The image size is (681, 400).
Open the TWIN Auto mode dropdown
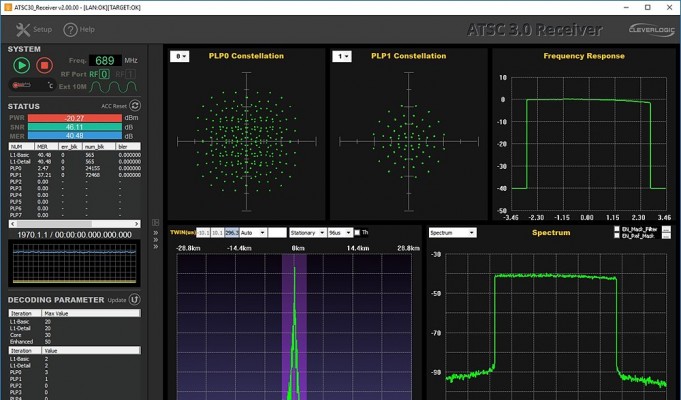tap(253, 233)
